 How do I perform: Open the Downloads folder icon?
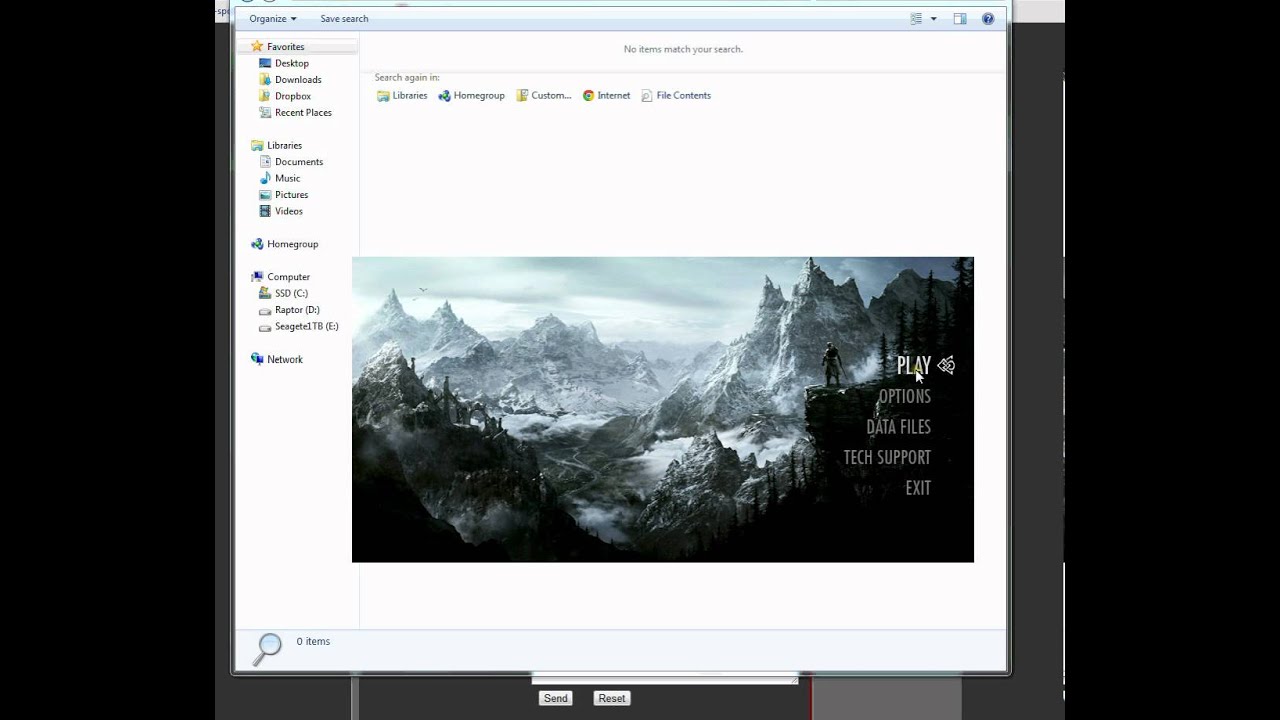click(265, 79)
